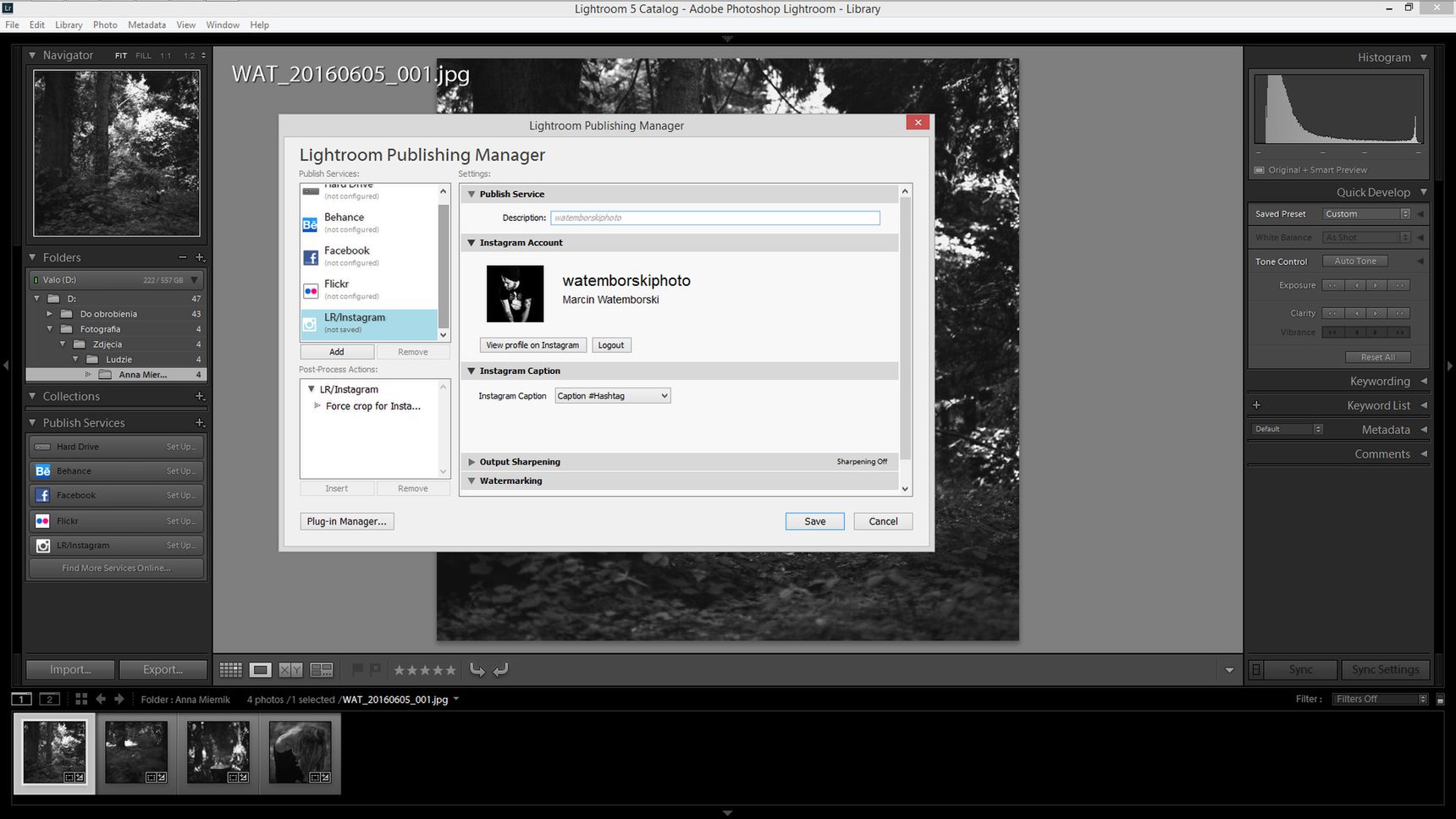
Task: Click Save in Publishing Manager
Action: (x=814, y=521)
